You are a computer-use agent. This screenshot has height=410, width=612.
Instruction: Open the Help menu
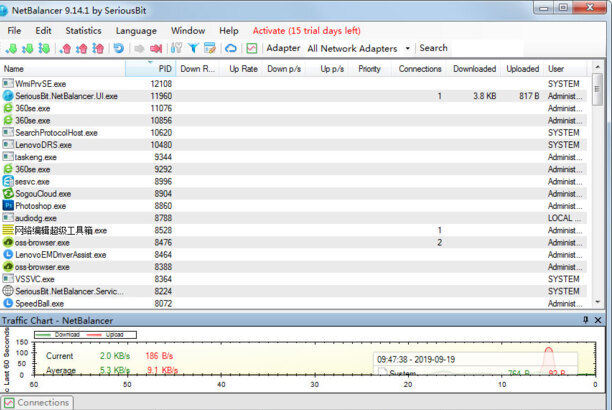pos(229,30)
